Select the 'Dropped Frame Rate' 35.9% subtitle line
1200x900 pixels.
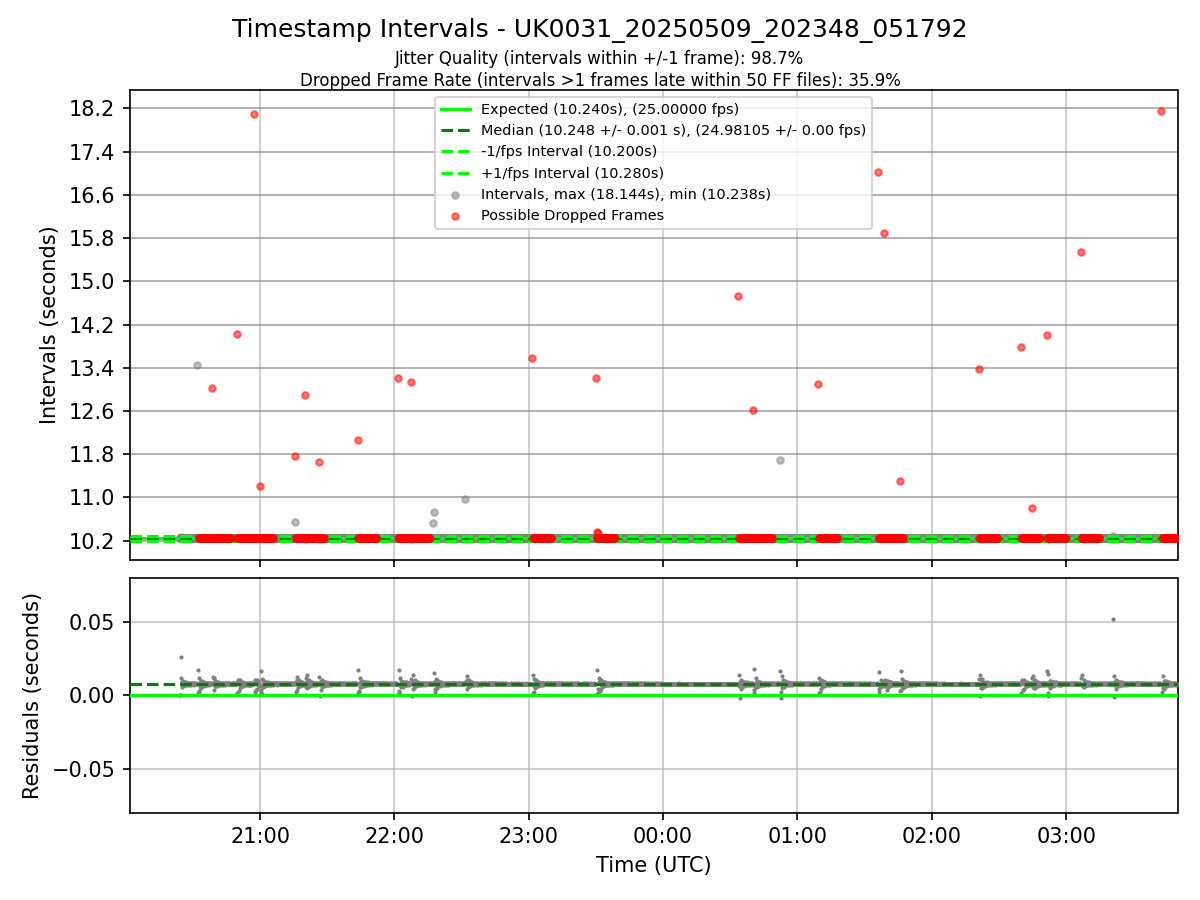pos(600,80)
